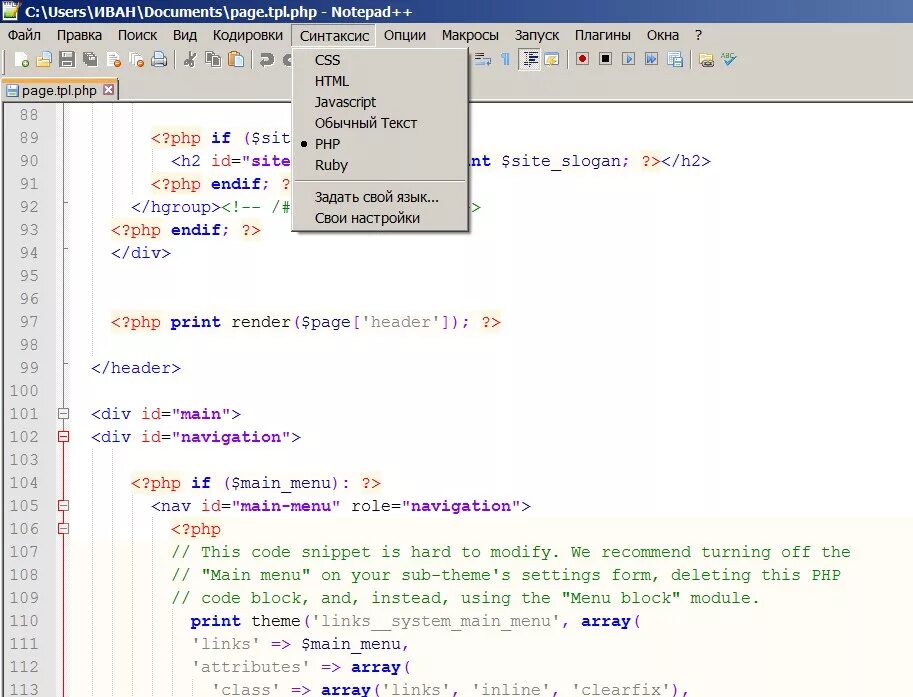The height and width of the screenshot is (697, 913).
Task: Toggle the indent guide toolbar button
Action: coord(529,59)
